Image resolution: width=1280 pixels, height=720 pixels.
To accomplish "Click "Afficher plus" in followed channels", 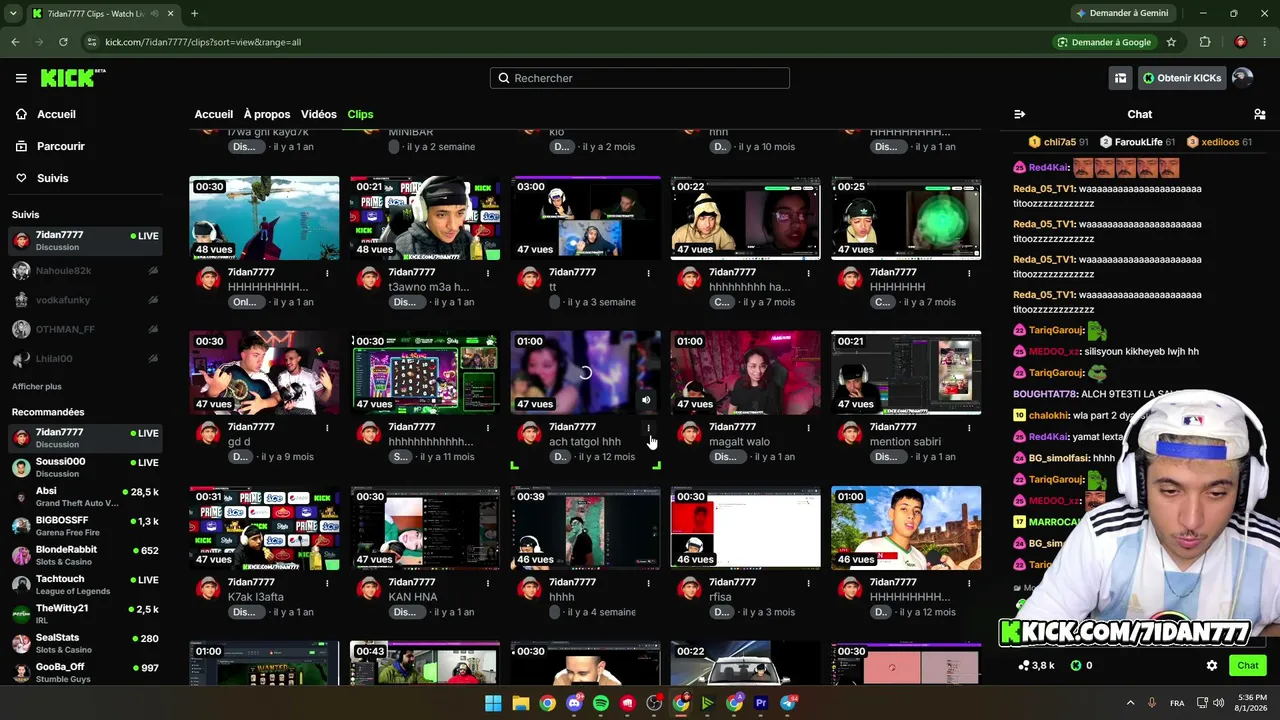I will coord(37,386).
